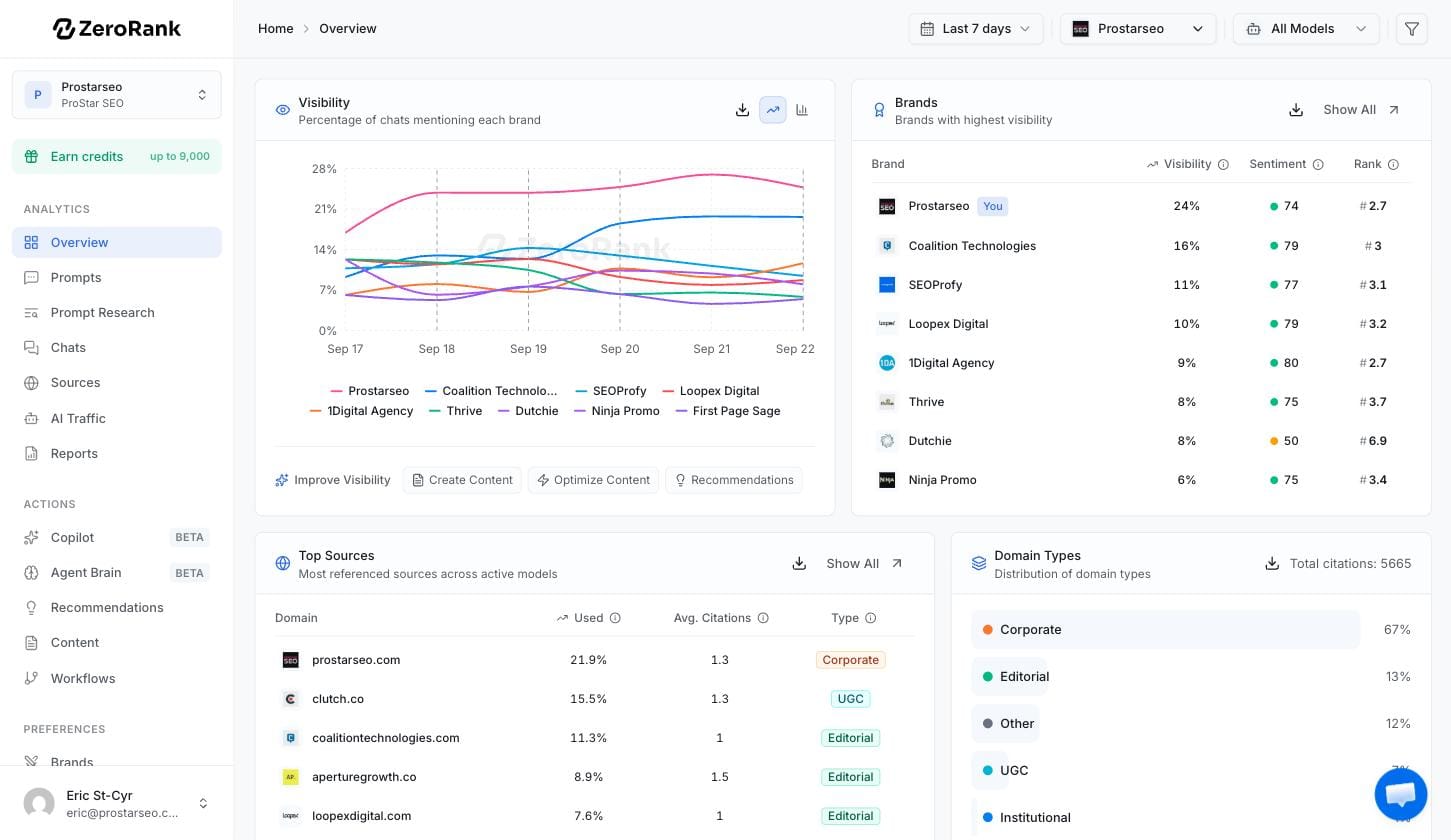Download the Top Sources table
1451x840 pixels.
799,564
